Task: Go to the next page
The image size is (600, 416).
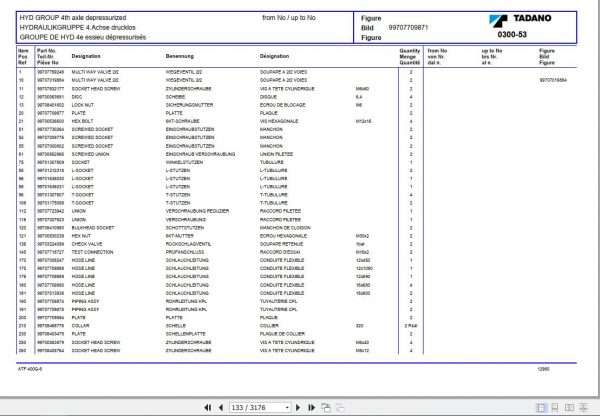Action: [298, 408]
